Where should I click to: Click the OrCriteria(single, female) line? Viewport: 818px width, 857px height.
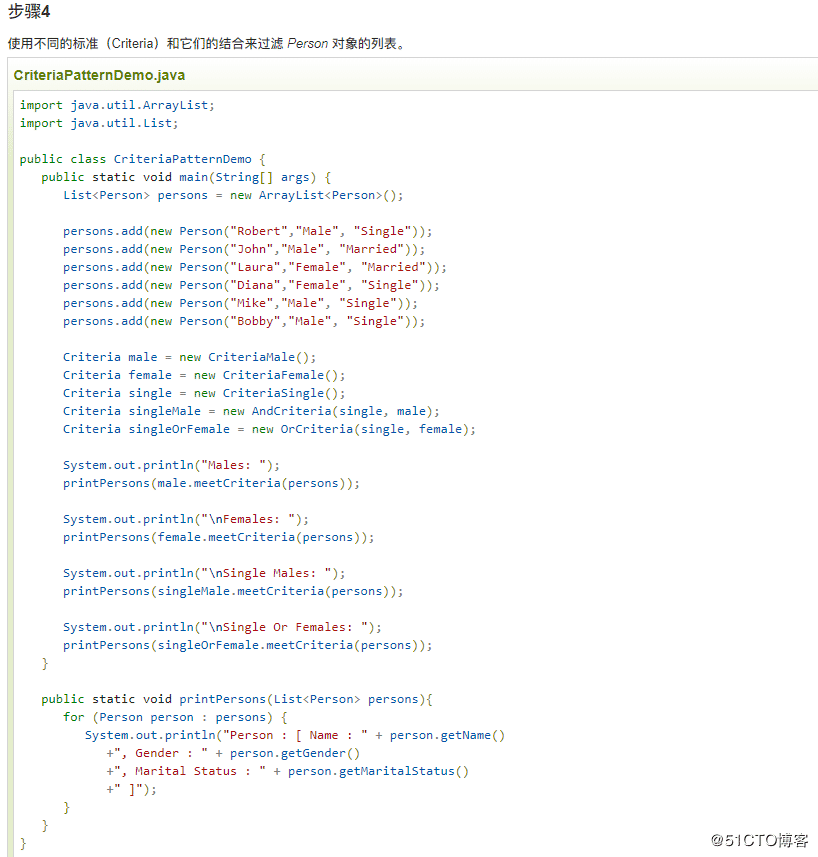[x=269, y=429]
